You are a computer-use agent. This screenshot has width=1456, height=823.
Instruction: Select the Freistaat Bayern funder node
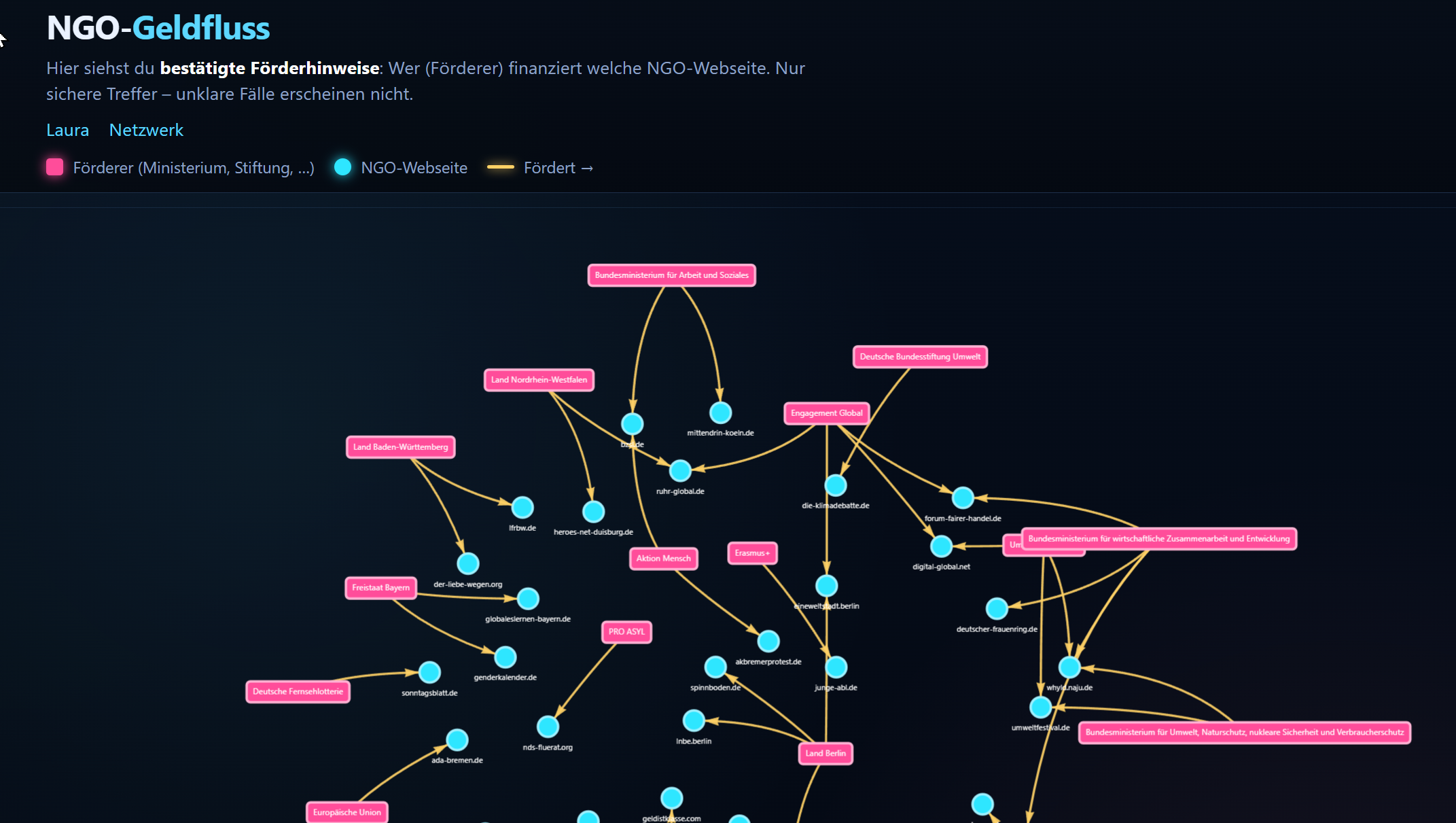pos(381,588)
